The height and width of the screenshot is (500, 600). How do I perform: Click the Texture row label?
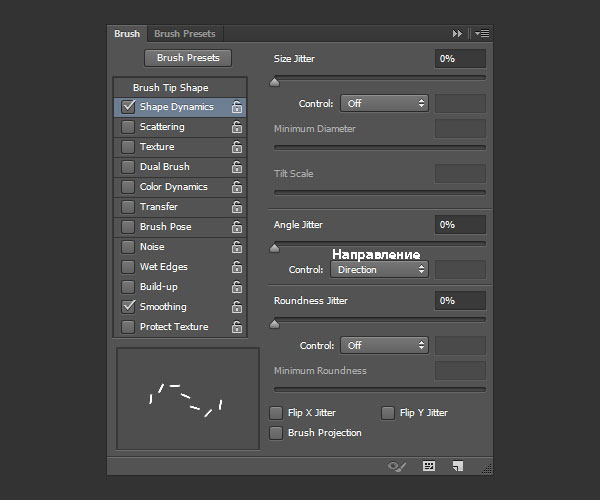pyautogui.click(x=157, y=147)
